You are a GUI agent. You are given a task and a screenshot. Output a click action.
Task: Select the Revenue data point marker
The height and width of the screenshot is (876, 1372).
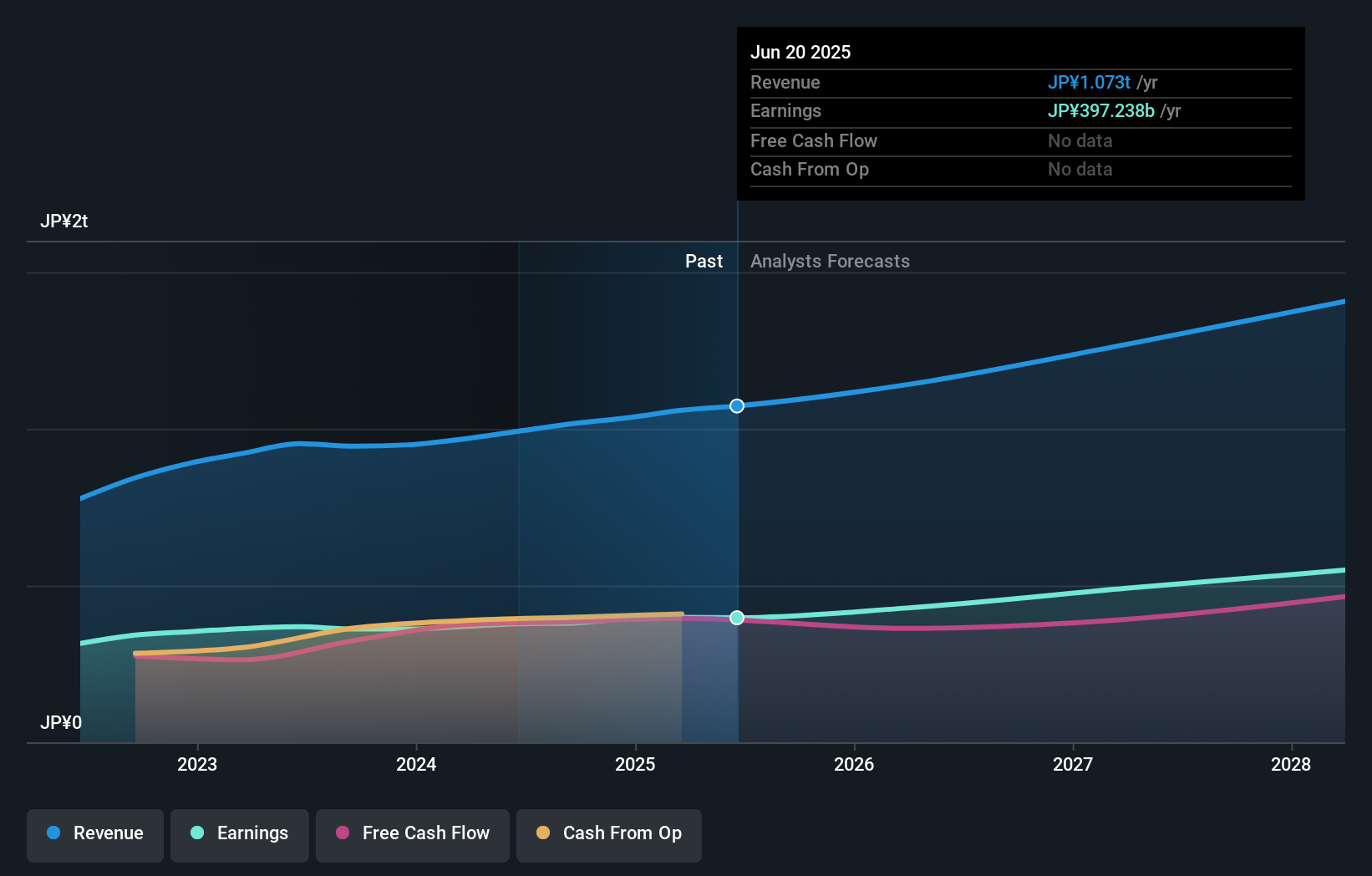pos(737,406)
